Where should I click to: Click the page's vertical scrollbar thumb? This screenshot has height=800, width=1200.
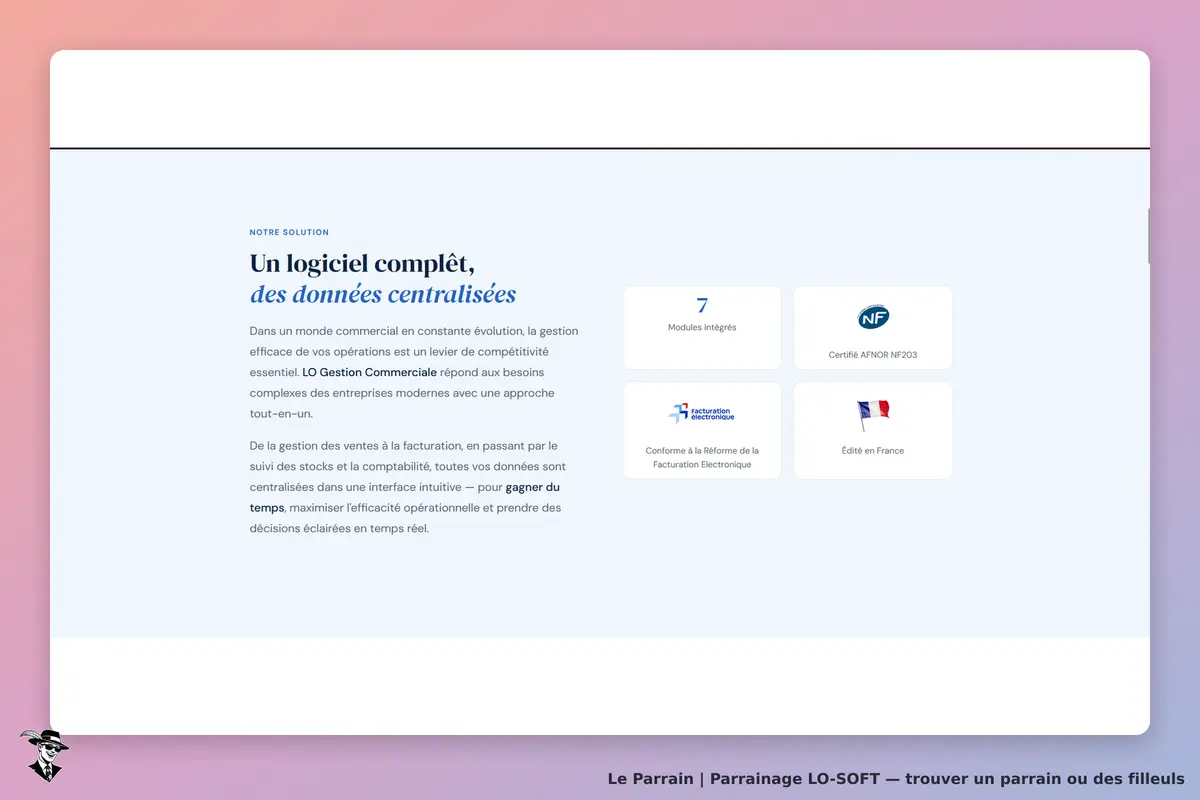tap(1148, 236)
